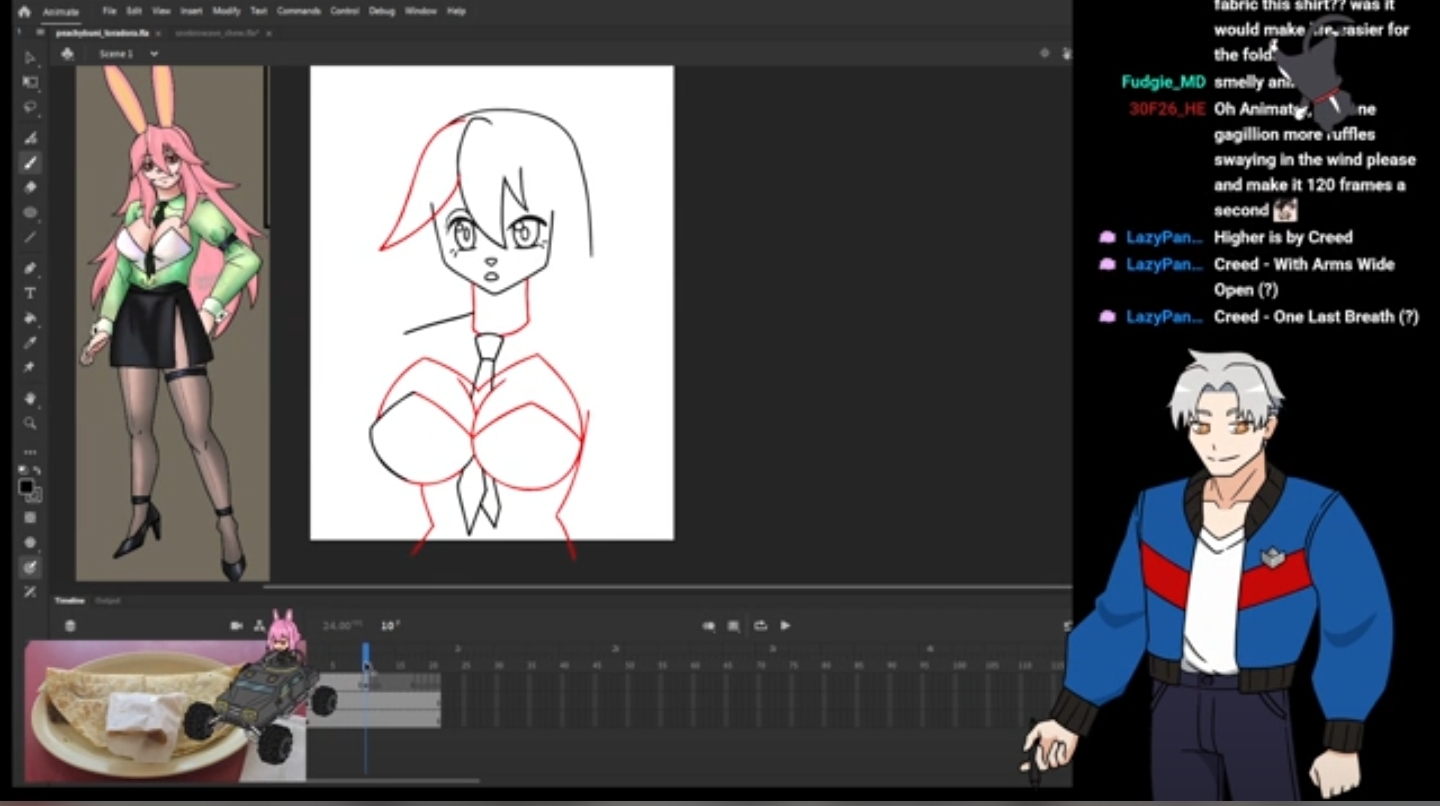
Task: Open the Scene 1 dropdown arrow
Action: pyautogui.click(x=154, y=54)
